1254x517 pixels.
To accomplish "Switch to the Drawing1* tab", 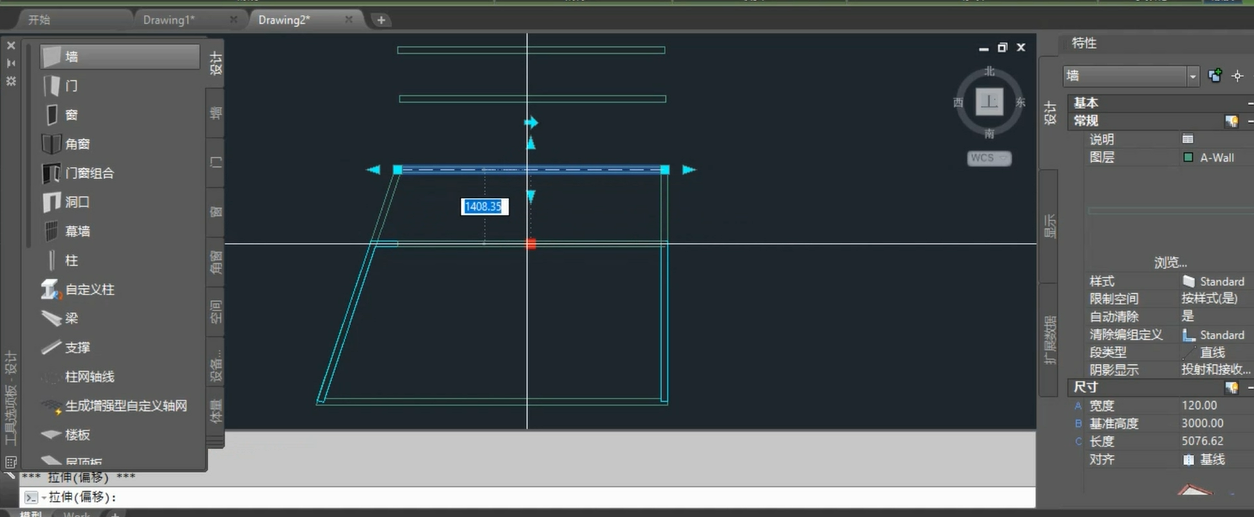I will [169, 19].
